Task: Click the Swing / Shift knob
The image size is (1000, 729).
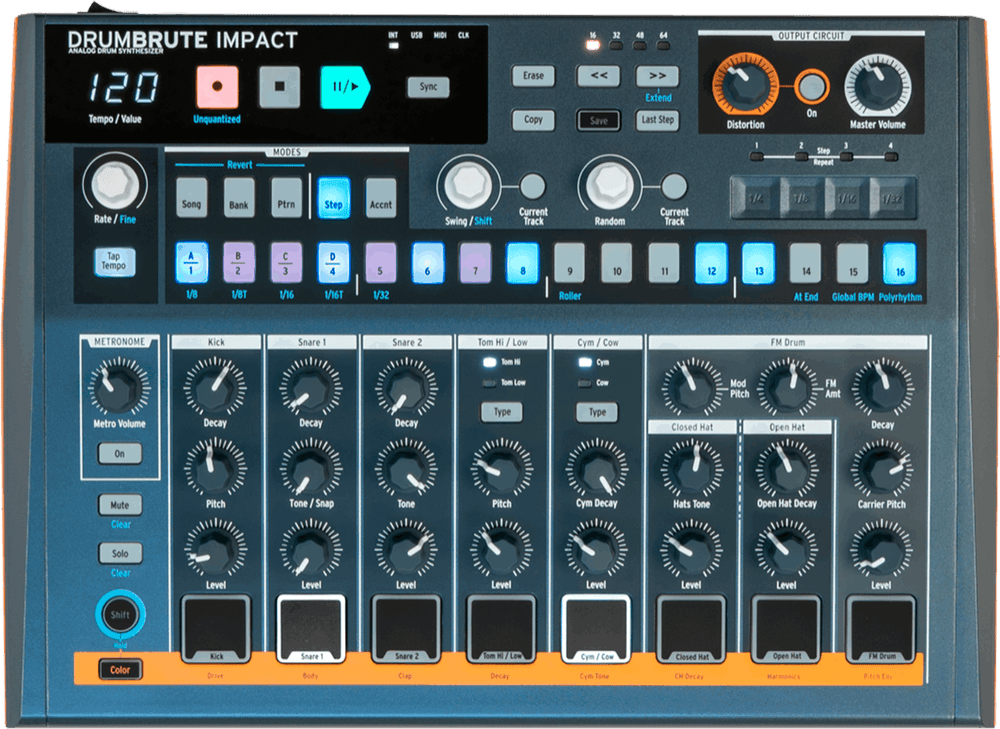Action: click(x=469, y=185)
